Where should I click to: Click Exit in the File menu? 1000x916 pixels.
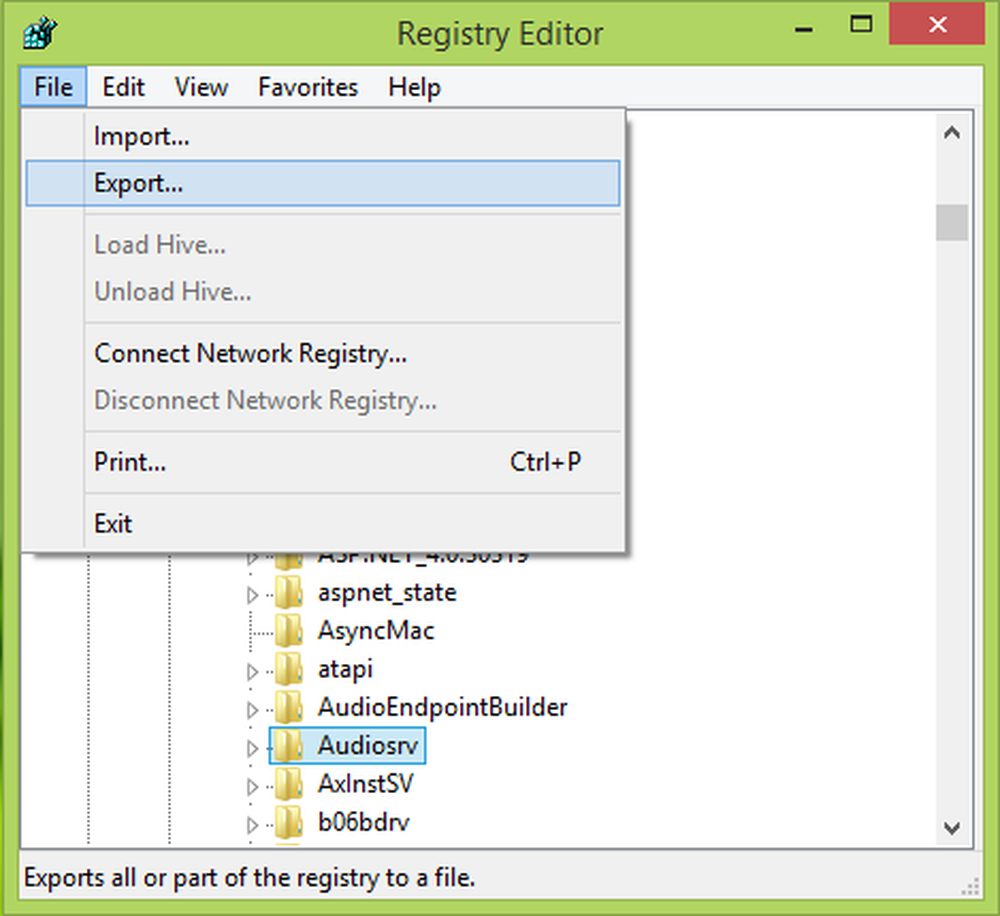[x=113, y=523]
